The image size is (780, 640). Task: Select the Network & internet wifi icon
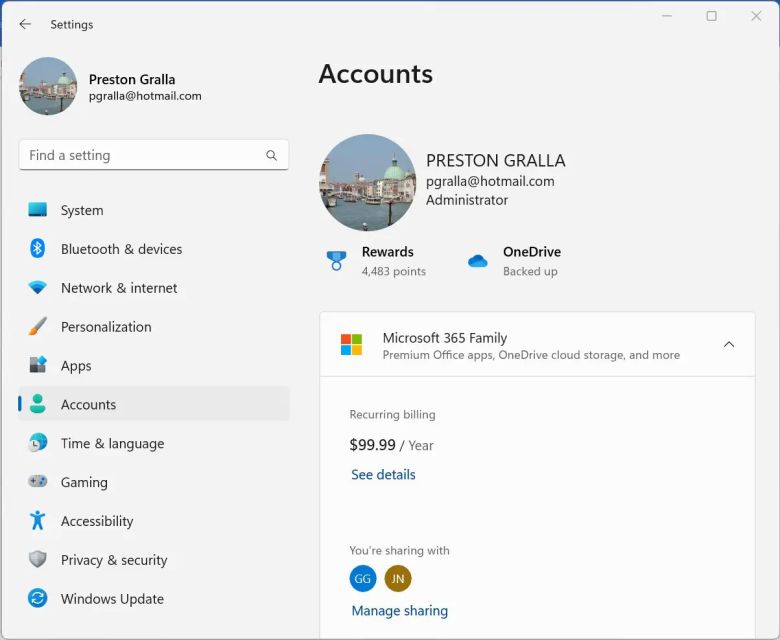(x=38, y=288)
